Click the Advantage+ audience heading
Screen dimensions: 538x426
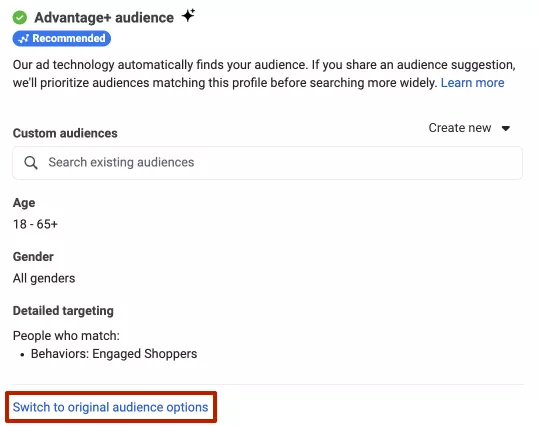[x=104, y=17]
